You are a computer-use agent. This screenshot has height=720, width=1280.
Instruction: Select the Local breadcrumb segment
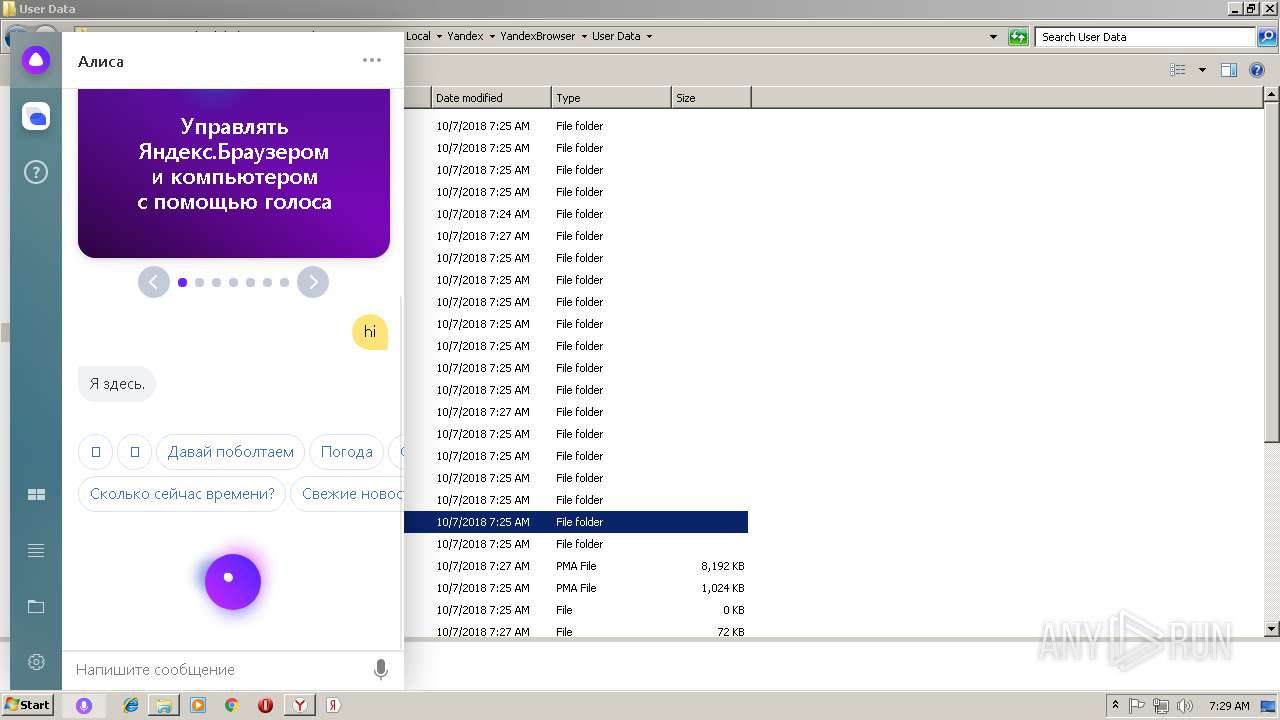point(418,37)
